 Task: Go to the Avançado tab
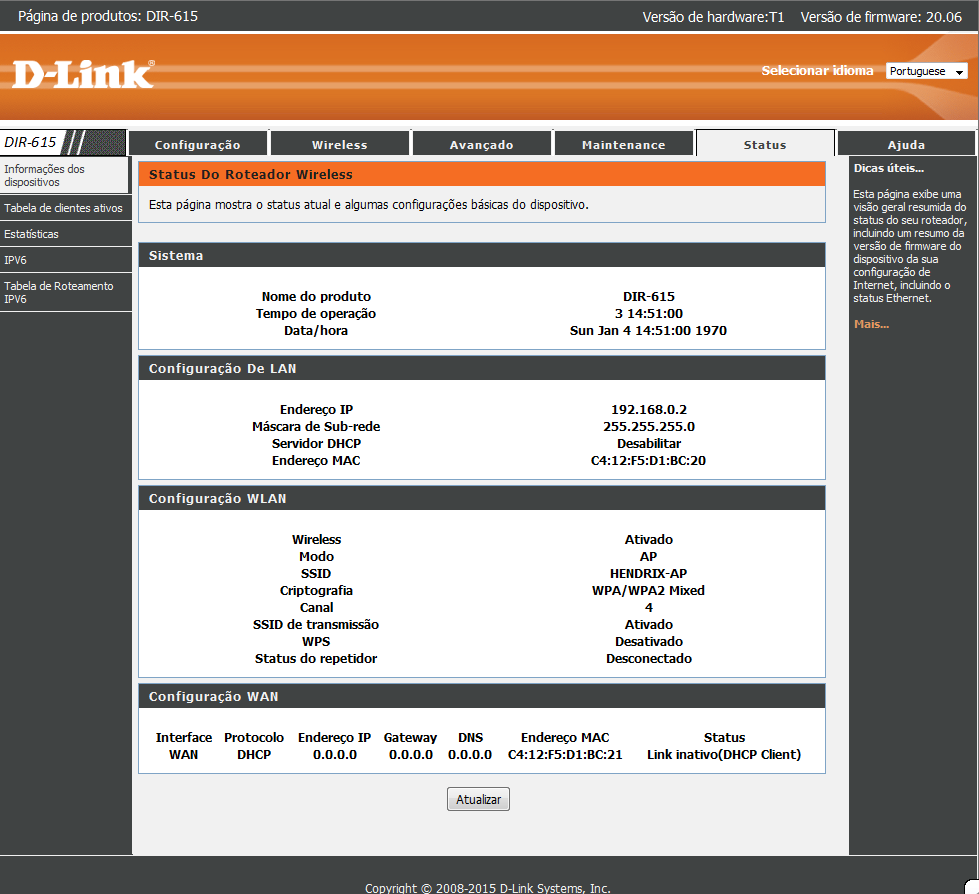(x=481, y=144)
